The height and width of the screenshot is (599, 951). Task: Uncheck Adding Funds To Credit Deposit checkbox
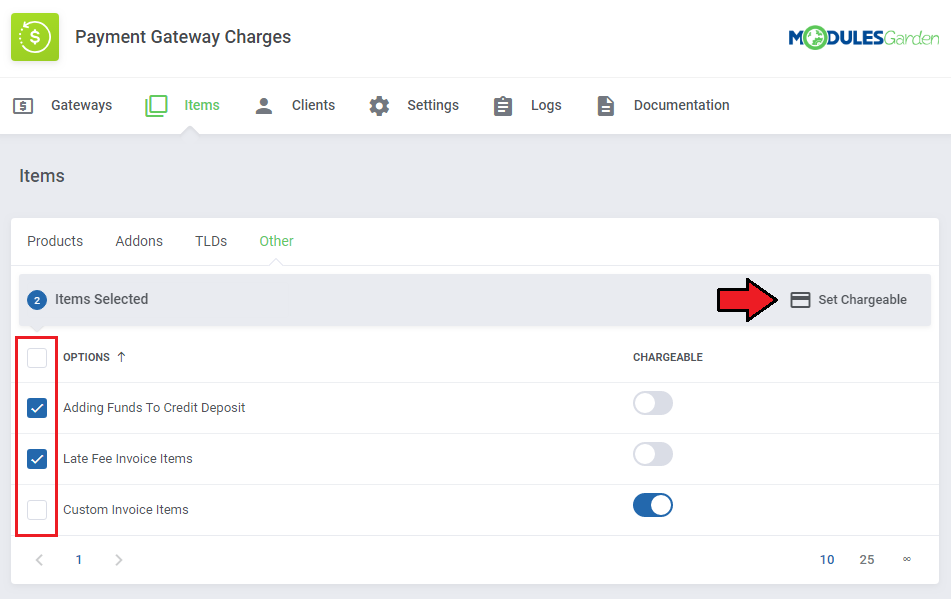point(37,408)
